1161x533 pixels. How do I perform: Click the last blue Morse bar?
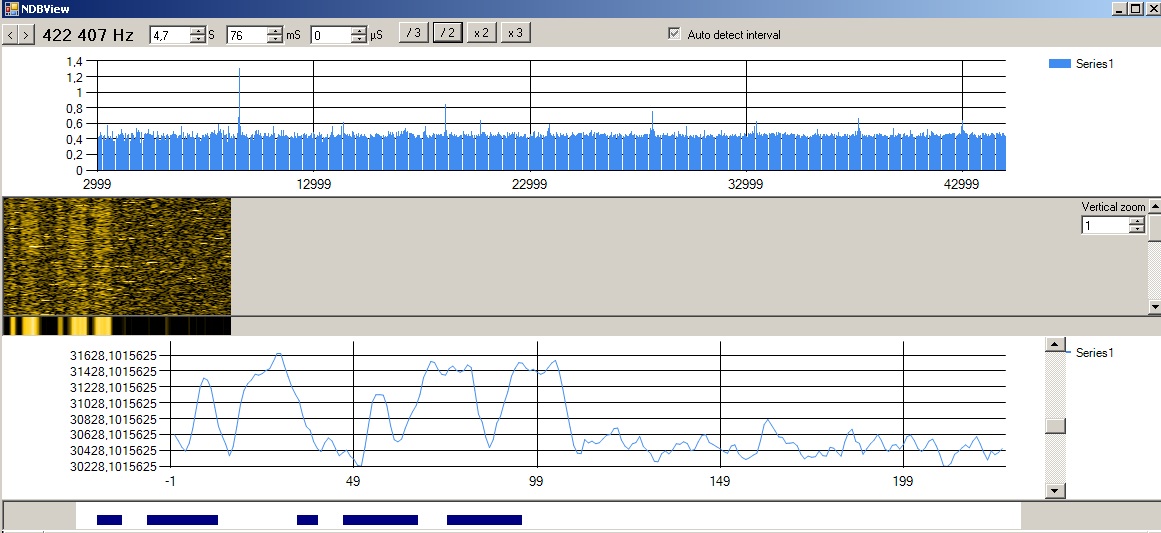coord(484,520)
